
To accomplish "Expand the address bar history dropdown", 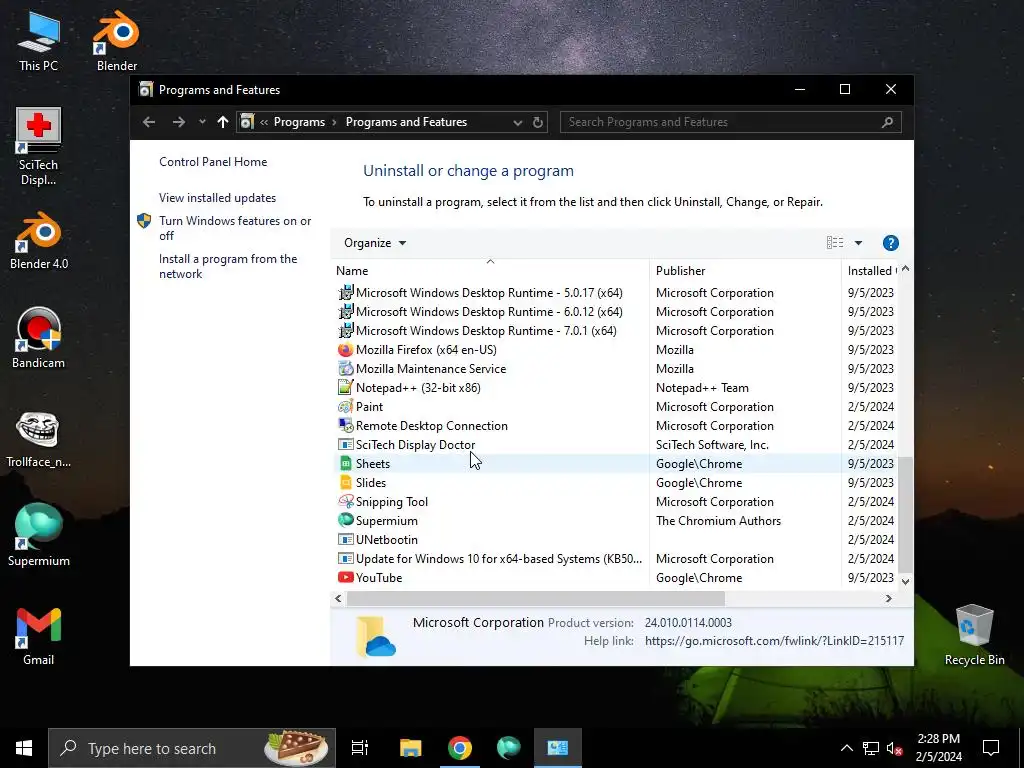I will 517,122.
